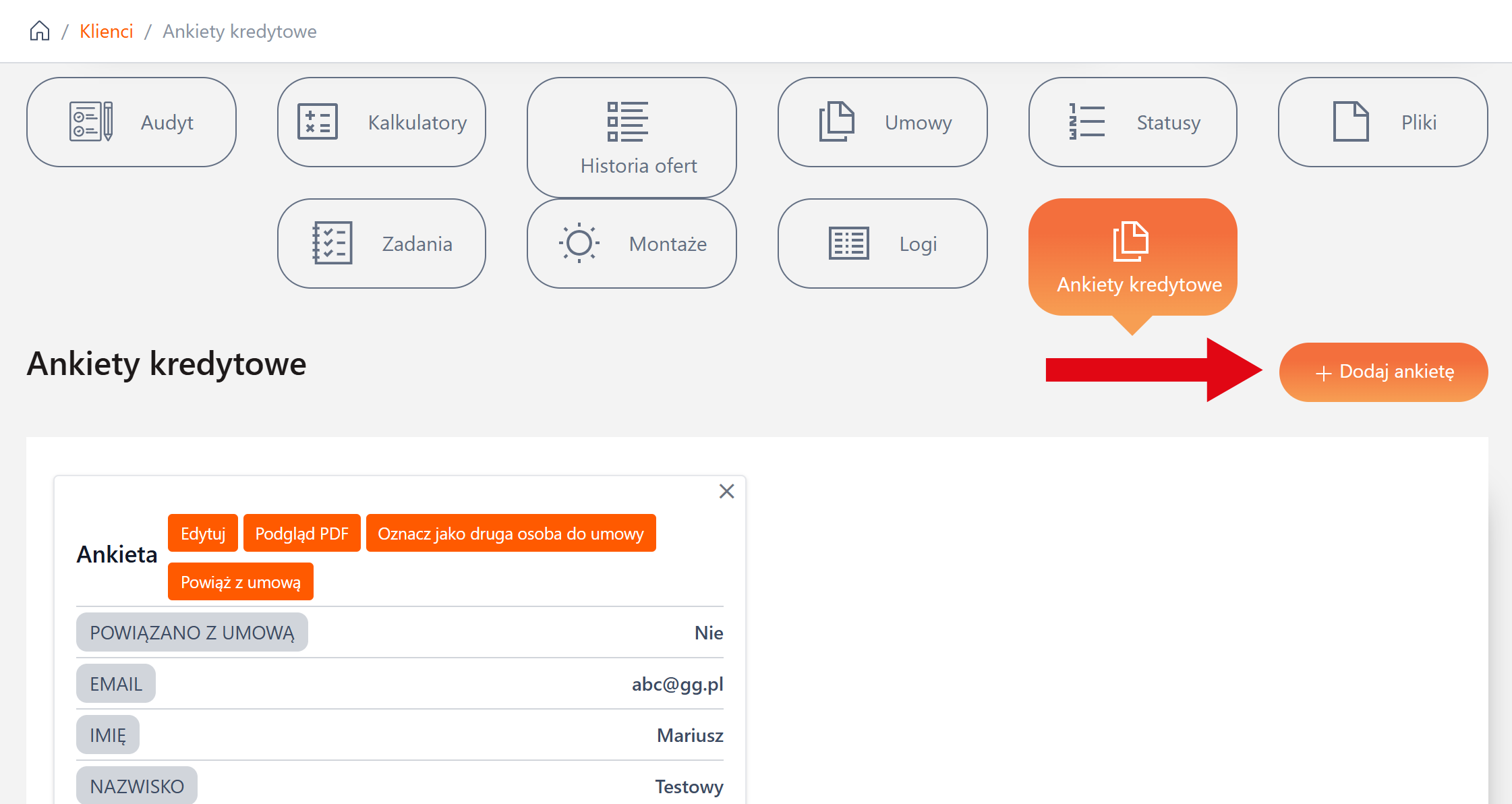This screenshot has width=1512, height=804.
Task: Open the Pliki file icon
Action: pos(1350,122)
